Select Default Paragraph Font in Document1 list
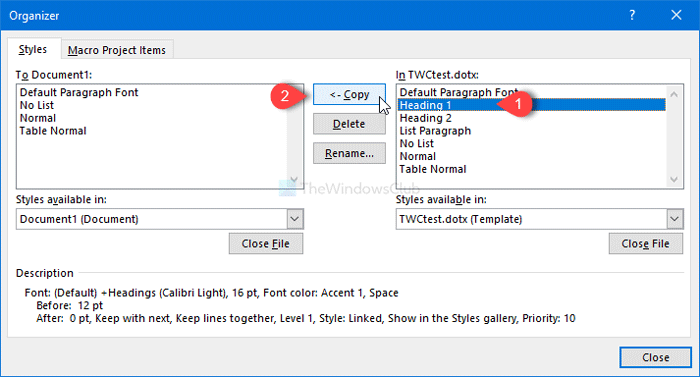This screenshot has width=700, height=377. coord(79,92)
